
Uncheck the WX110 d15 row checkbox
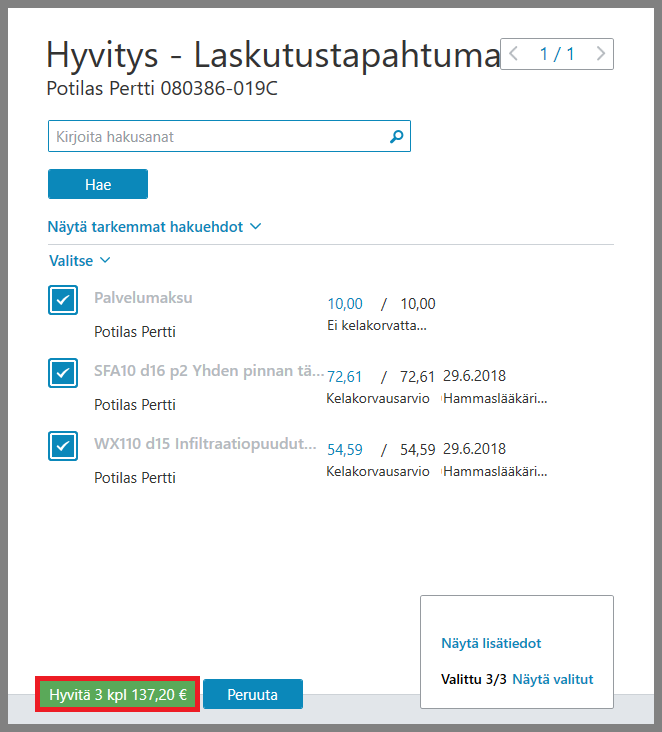pyautogui.click(x=63, y=446)
